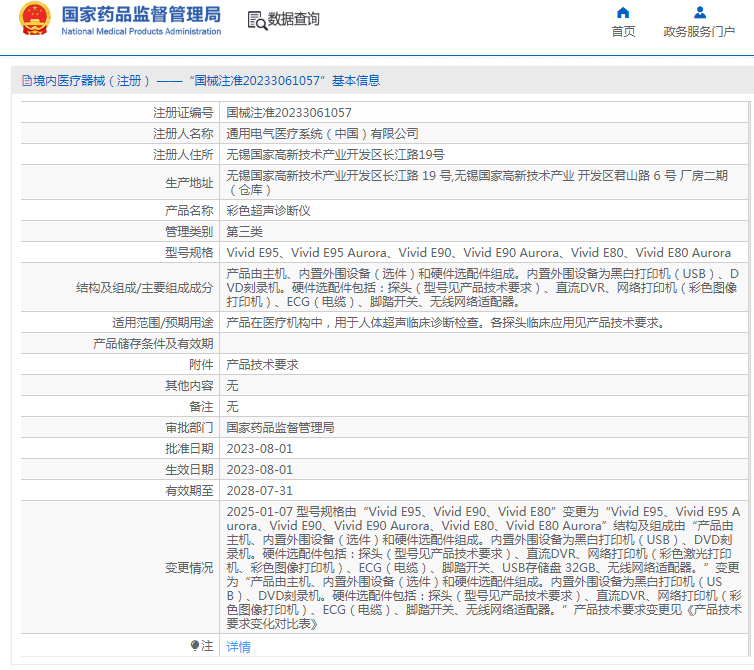
Task: Select the Vivid E95 model specification value
Action: point(478,253)
